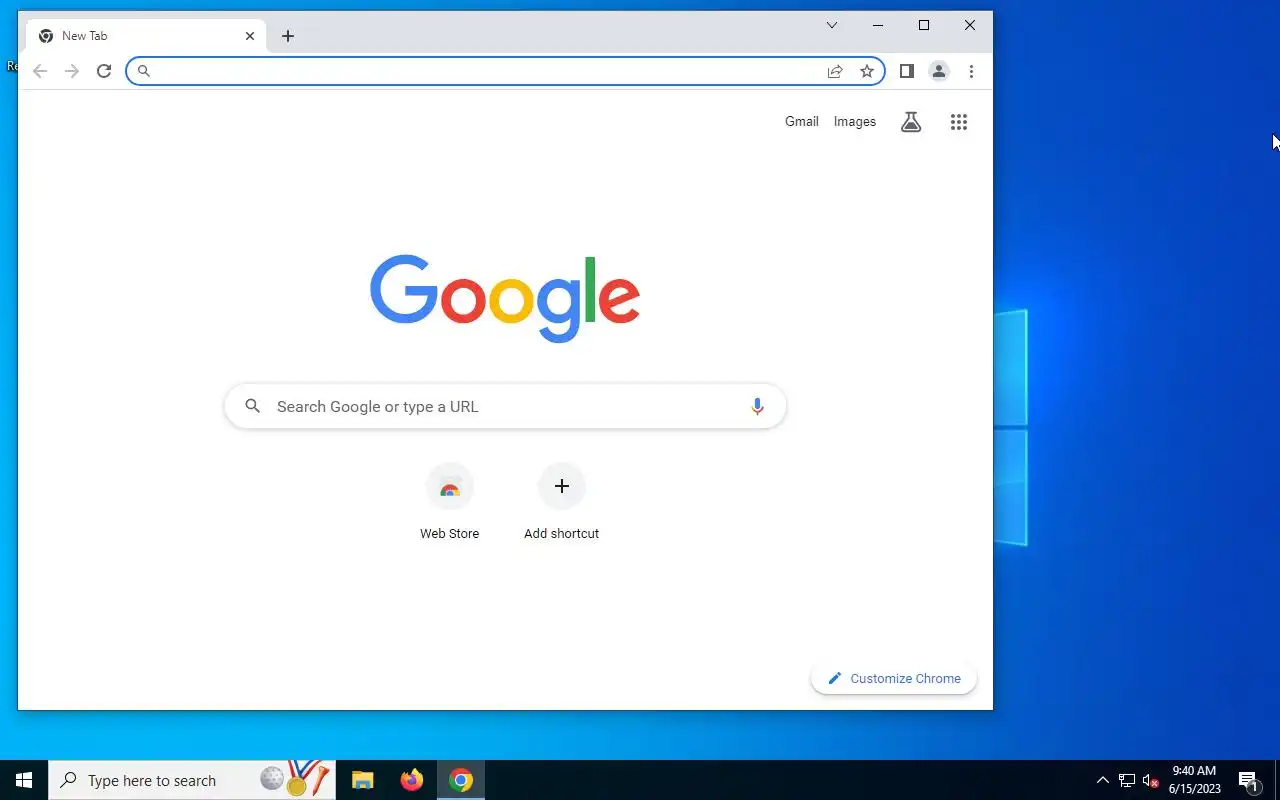
Task: Launch Firefox from the taskbar
Action: (412, 780)
